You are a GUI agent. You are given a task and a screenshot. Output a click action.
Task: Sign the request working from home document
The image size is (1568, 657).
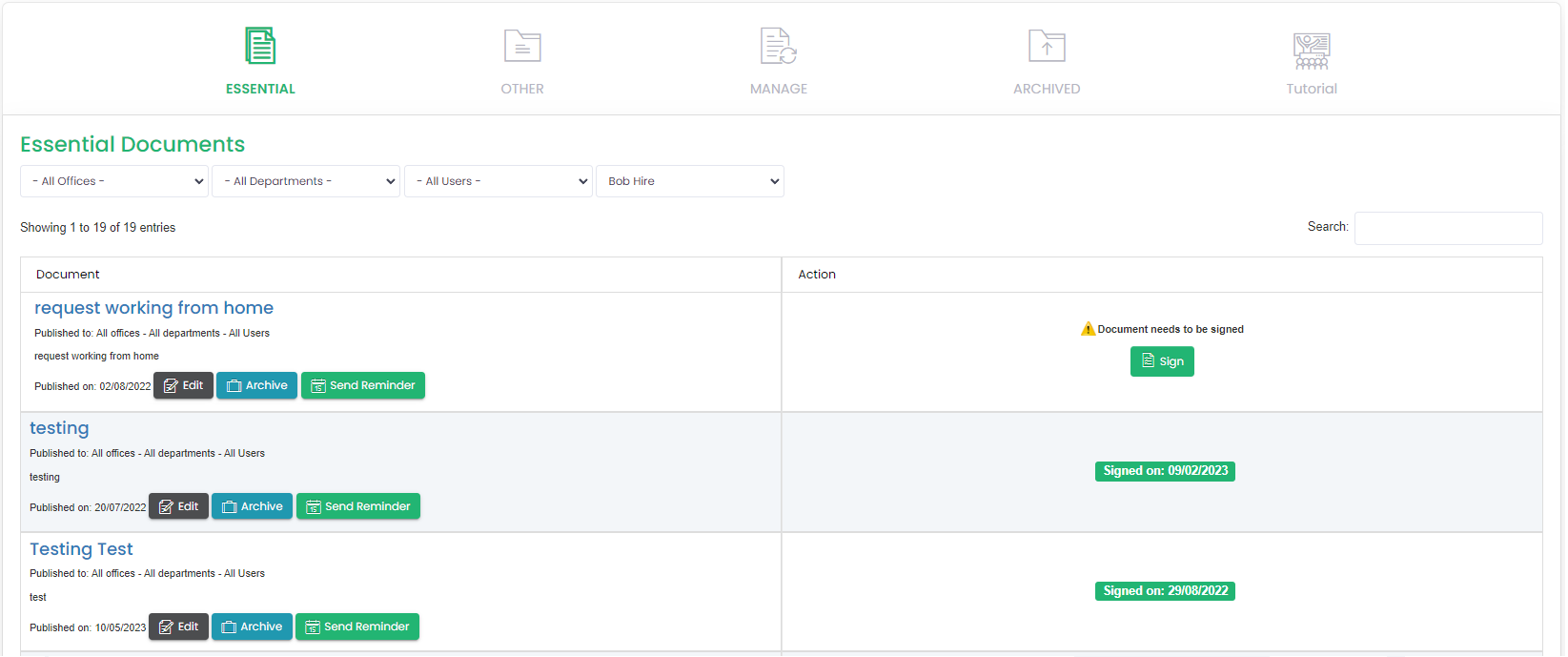click(1162, 361)
